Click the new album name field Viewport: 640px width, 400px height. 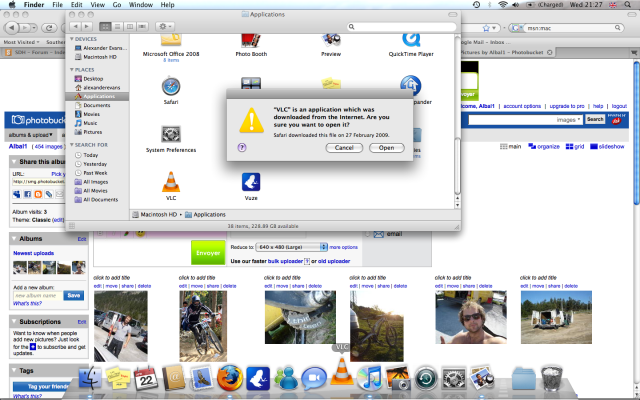[x=38, y=296]
